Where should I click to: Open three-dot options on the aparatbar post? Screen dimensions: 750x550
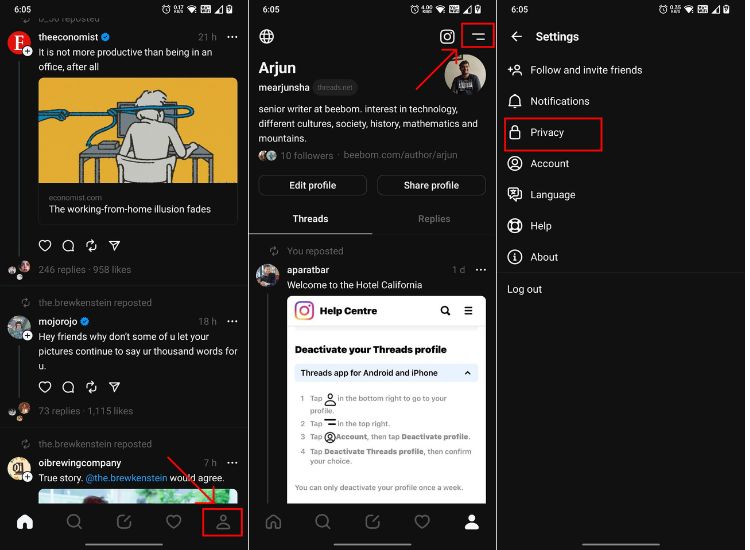click(480, 270)
